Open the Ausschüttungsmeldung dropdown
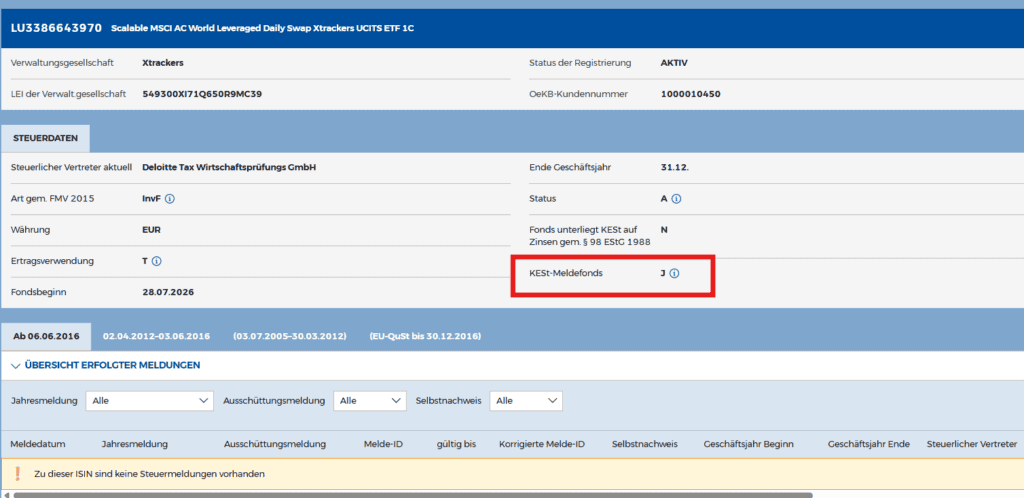 (x=370, y=401)
